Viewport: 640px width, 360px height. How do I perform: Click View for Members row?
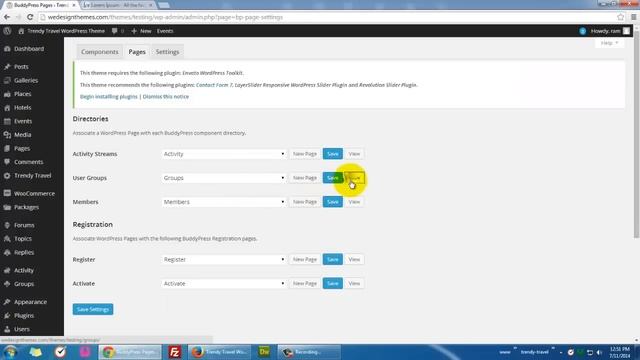[x=354, y=202]
